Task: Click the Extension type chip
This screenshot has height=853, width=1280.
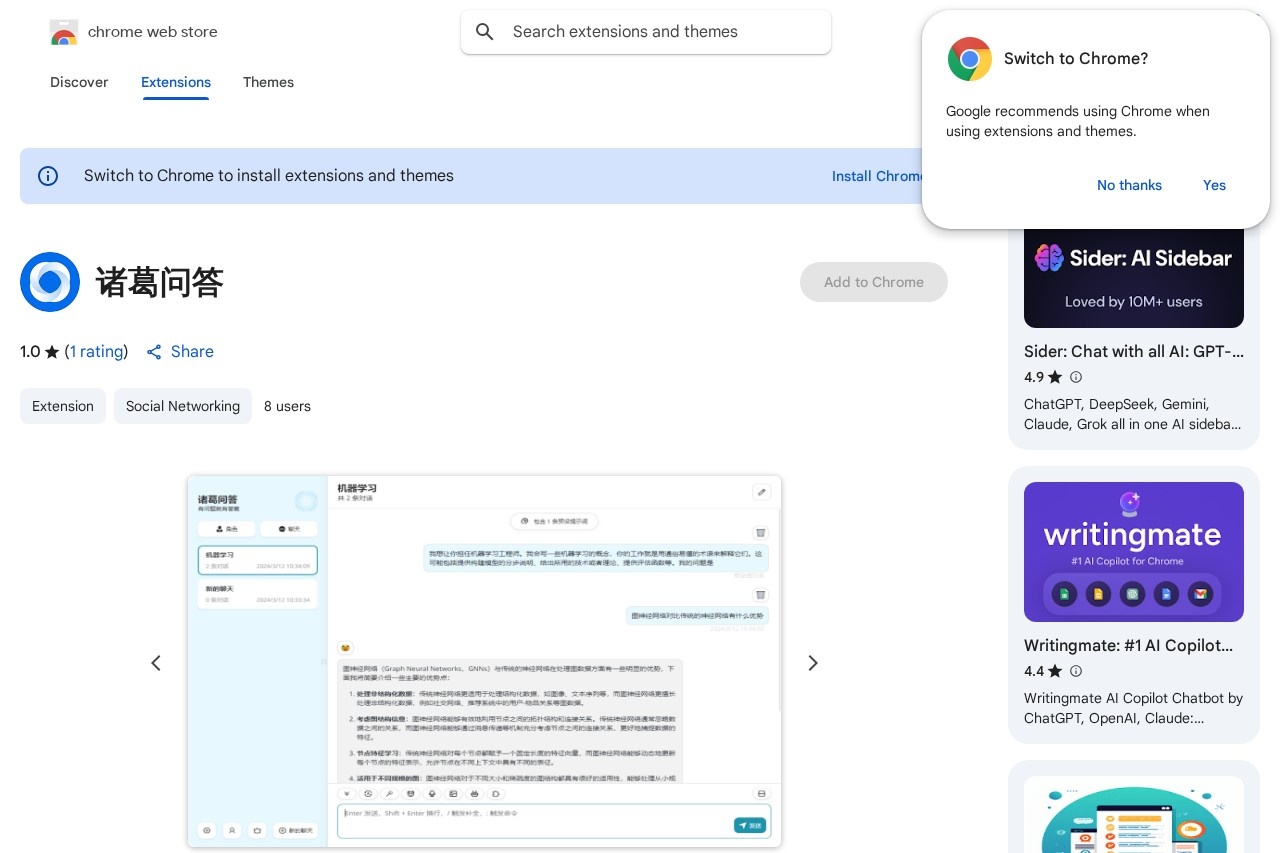Action: (63, 406)
